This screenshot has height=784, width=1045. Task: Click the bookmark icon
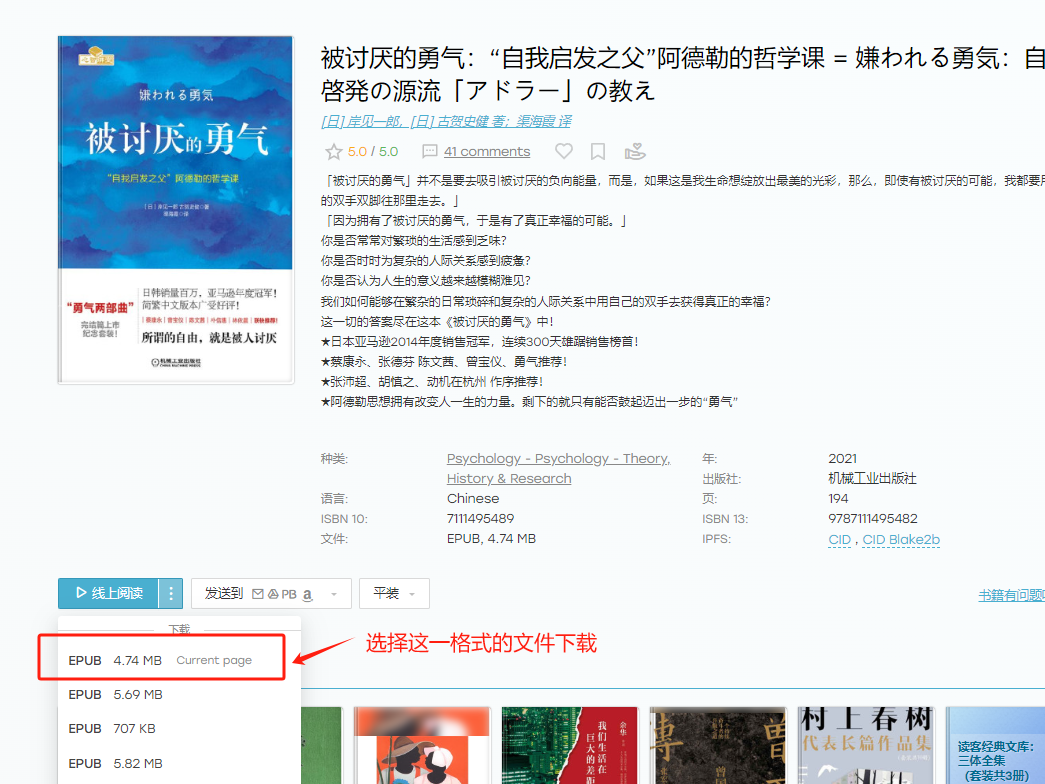click(598, 152)
